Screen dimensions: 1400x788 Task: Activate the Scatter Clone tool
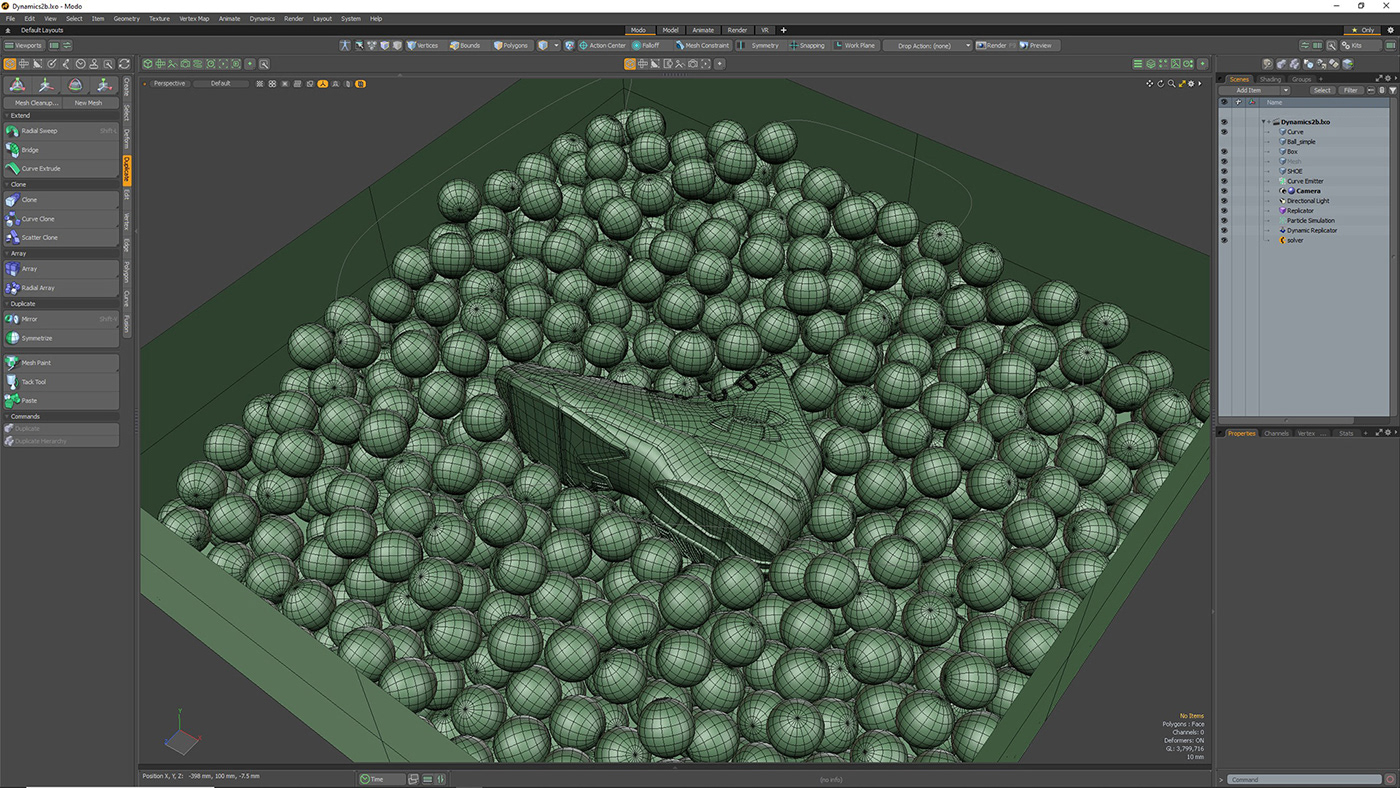point(40,238)
